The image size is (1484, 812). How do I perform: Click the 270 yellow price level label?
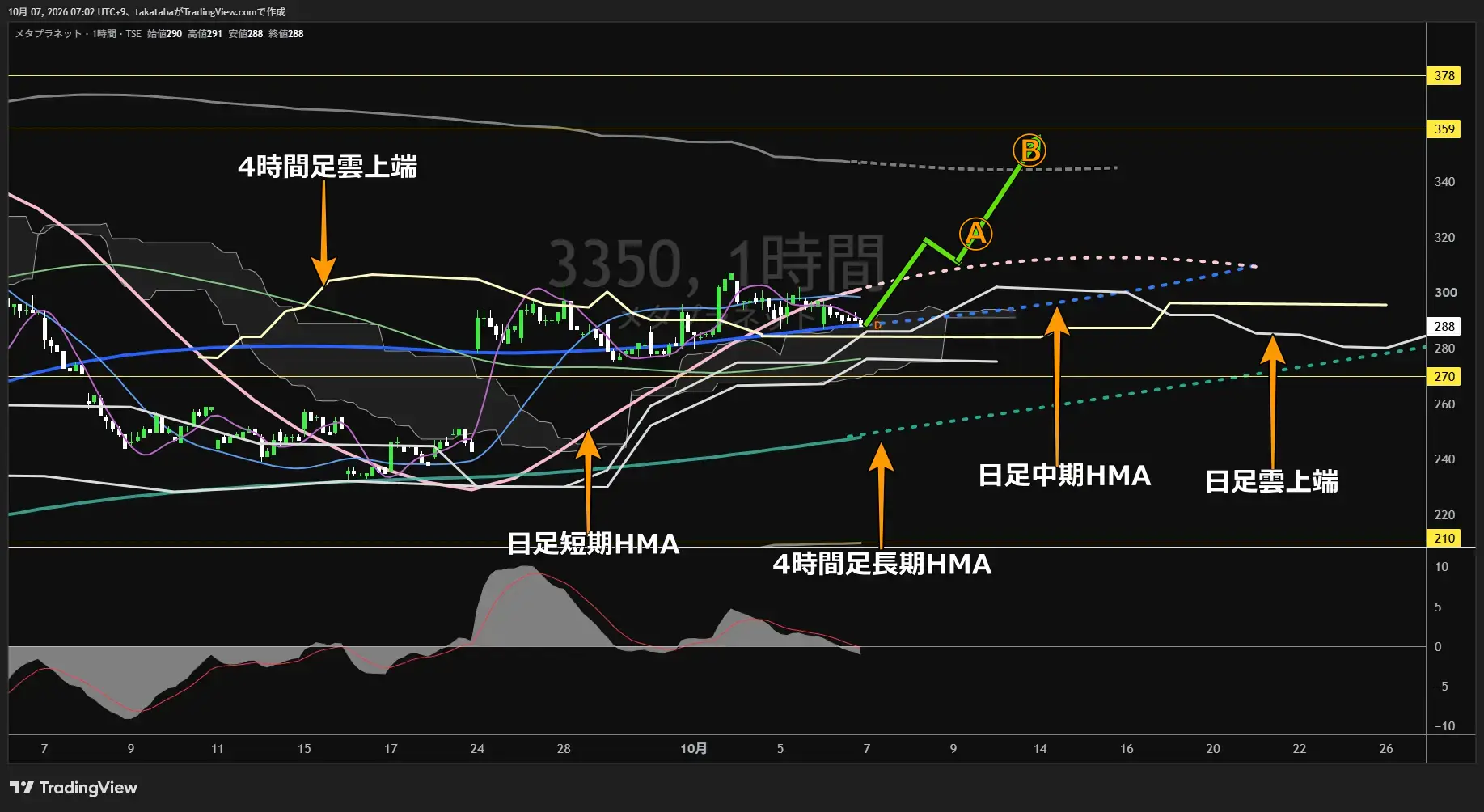[x=1444, y=377]
